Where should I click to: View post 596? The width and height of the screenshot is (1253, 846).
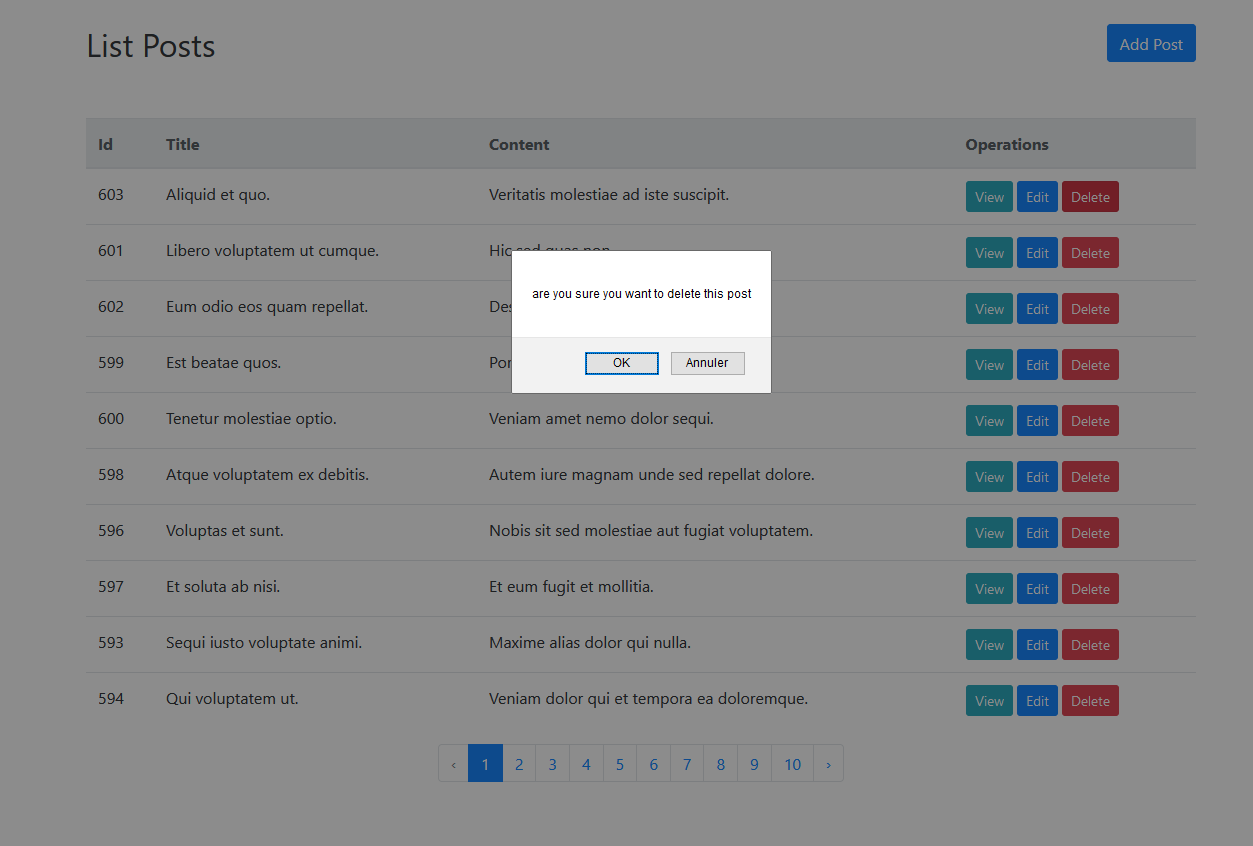click(x=989, y=533)
